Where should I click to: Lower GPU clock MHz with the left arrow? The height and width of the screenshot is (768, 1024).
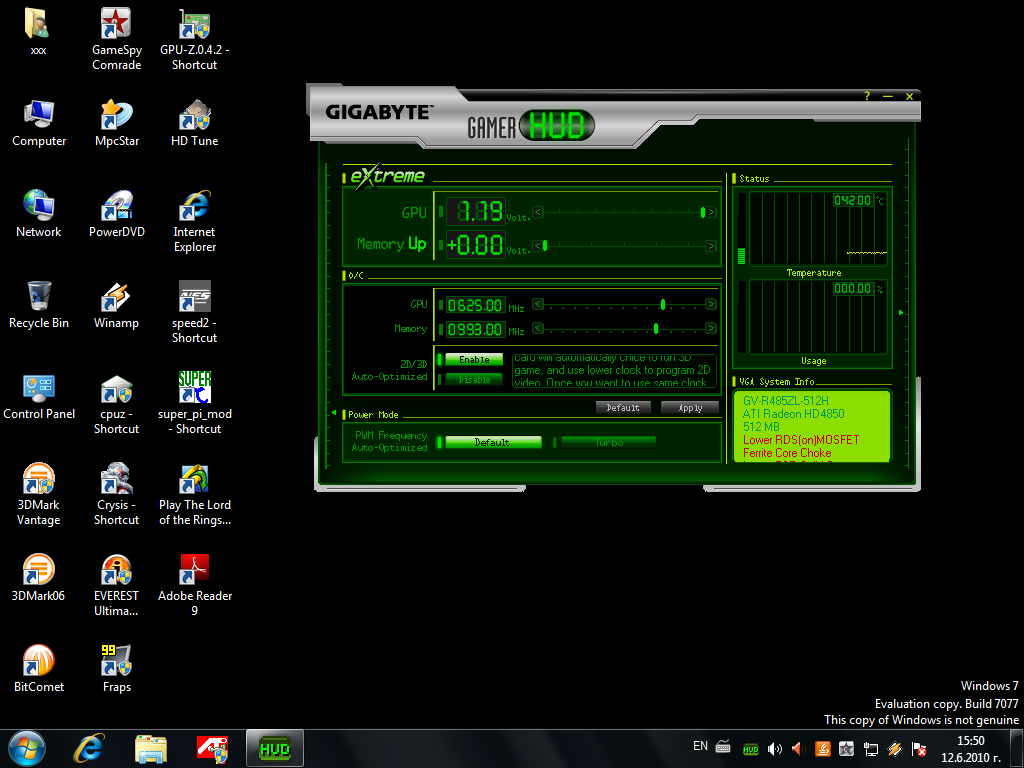coord(537,304)
